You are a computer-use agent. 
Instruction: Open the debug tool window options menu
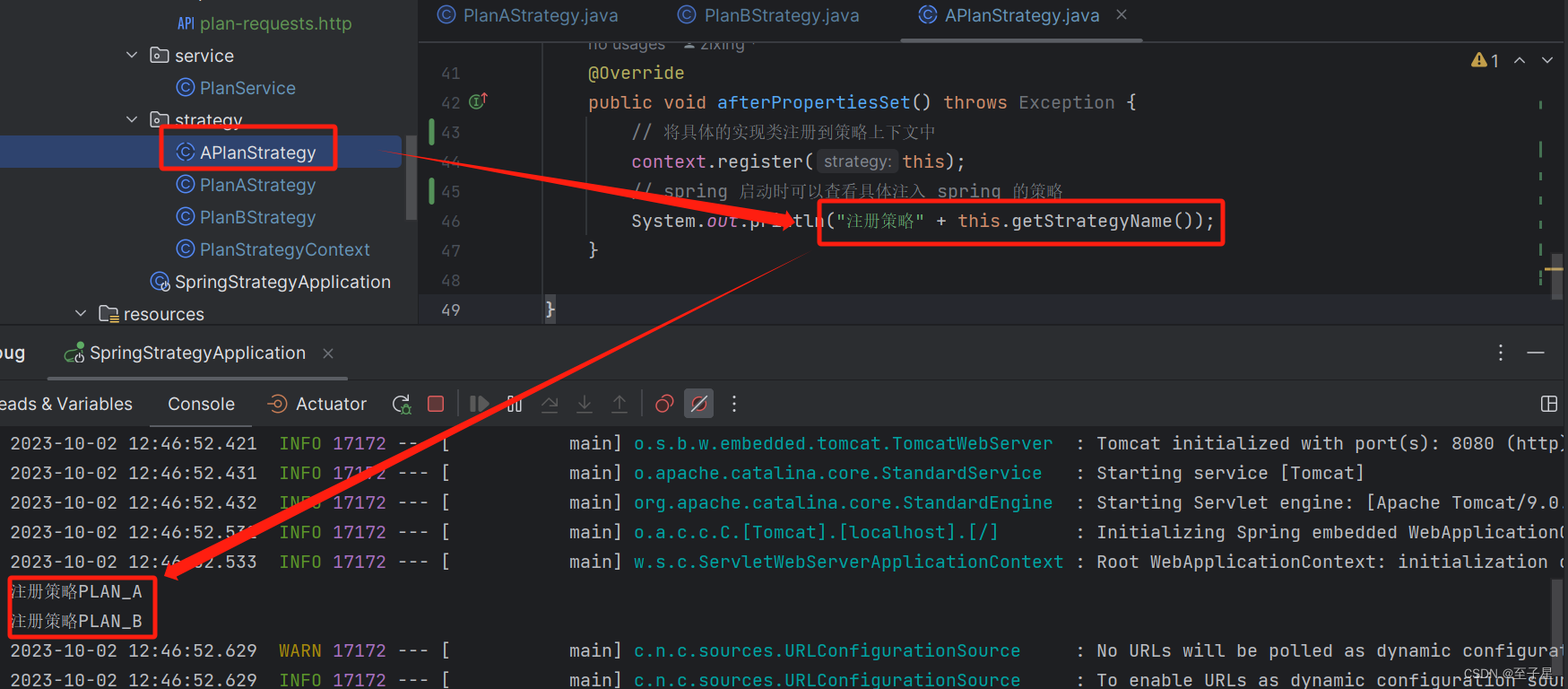(1501, 353)
